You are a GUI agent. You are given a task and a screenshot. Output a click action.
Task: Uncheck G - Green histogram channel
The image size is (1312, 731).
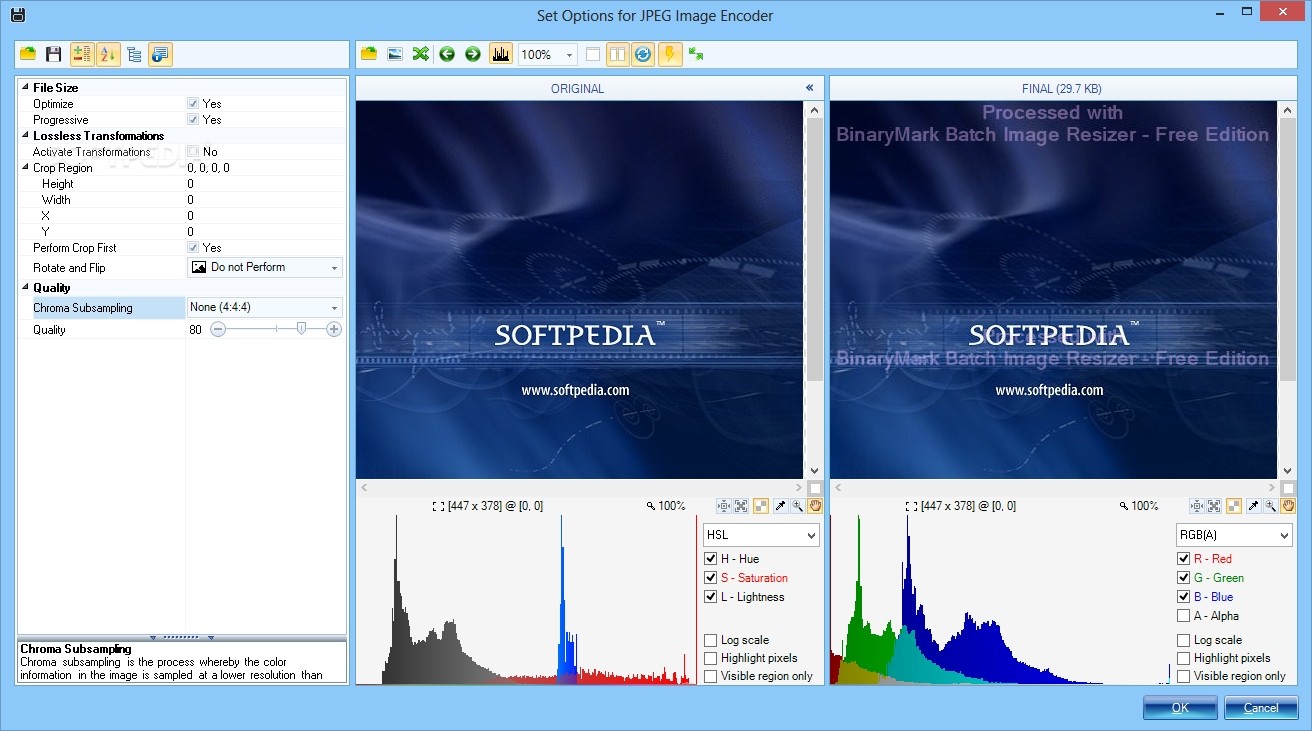[1184, 578]
